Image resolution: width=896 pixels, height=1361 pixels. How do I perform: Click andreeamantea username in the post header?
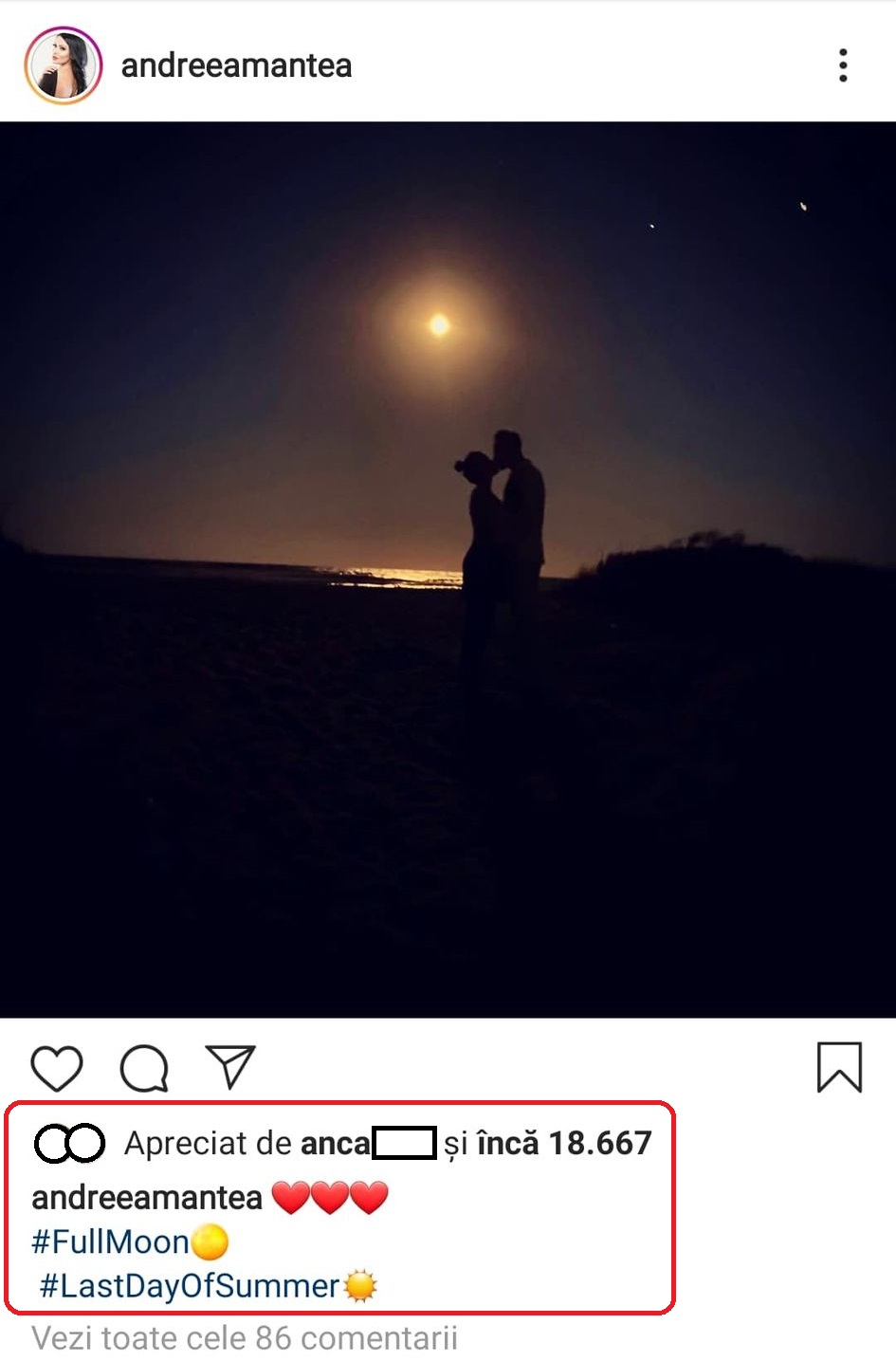[x=236, y=65]
